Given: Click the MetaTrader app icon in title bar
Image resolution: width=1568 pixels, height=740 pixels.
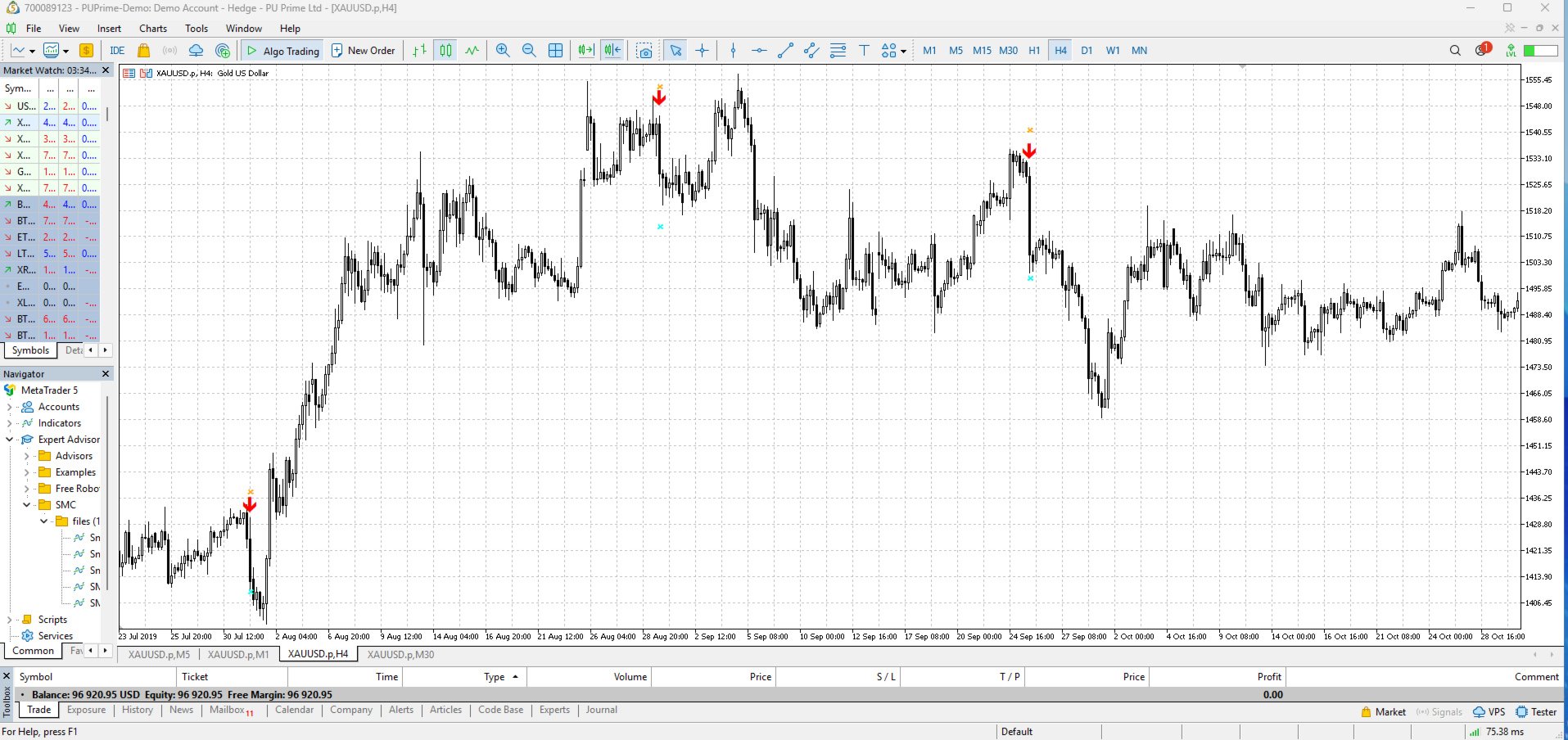Looking at the screenshot, I should 11,8.
